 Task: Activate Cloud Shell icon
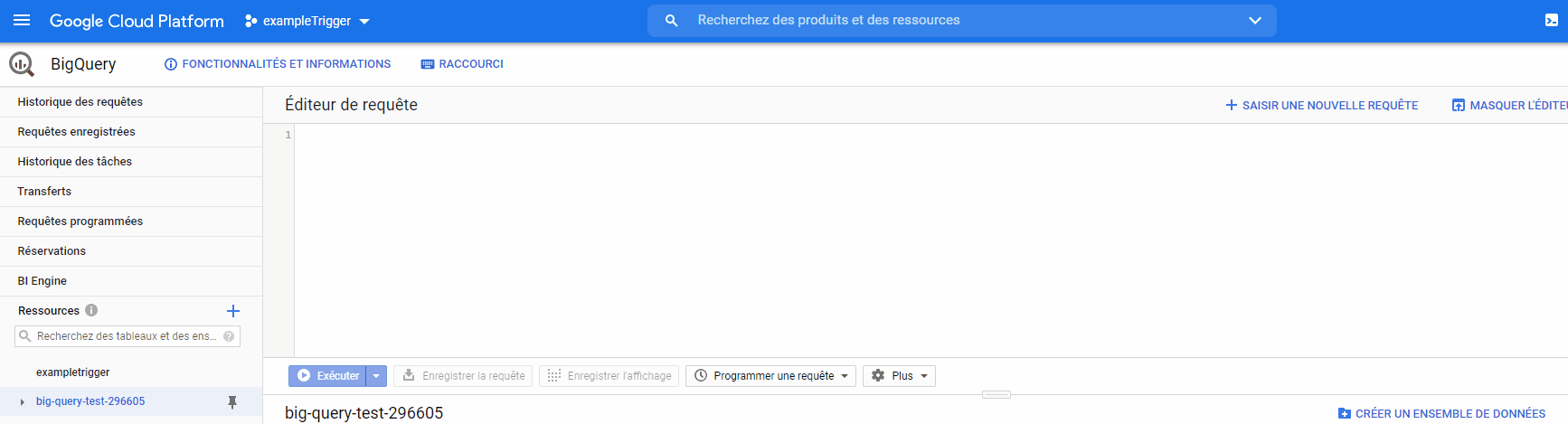point(1551,20)
